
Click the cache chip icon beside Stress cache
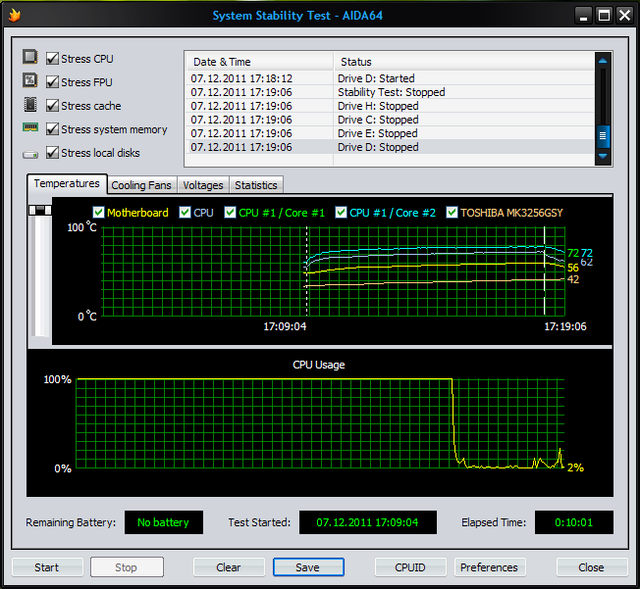[30, 105]
